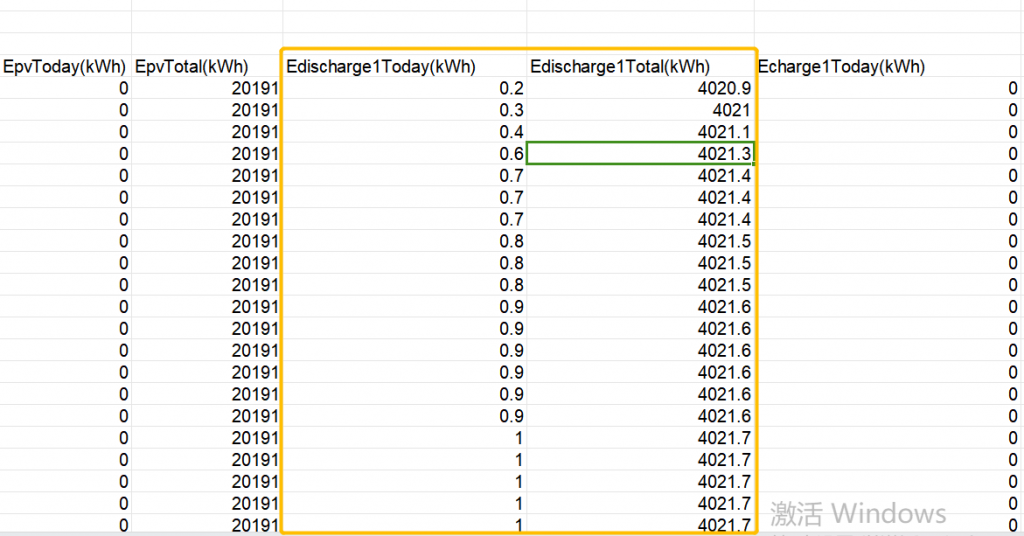This screenshot has height=536, width=1024.
Task: Click Echarge1Today 0 in the 0.3 row
Action: tap(889, 110)
